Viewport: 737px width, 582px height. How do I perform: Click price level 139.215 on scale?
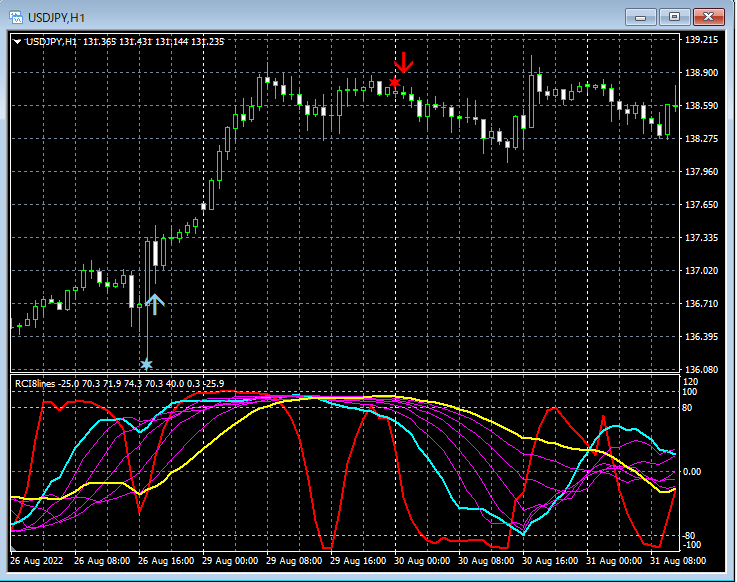pos(701,39)
